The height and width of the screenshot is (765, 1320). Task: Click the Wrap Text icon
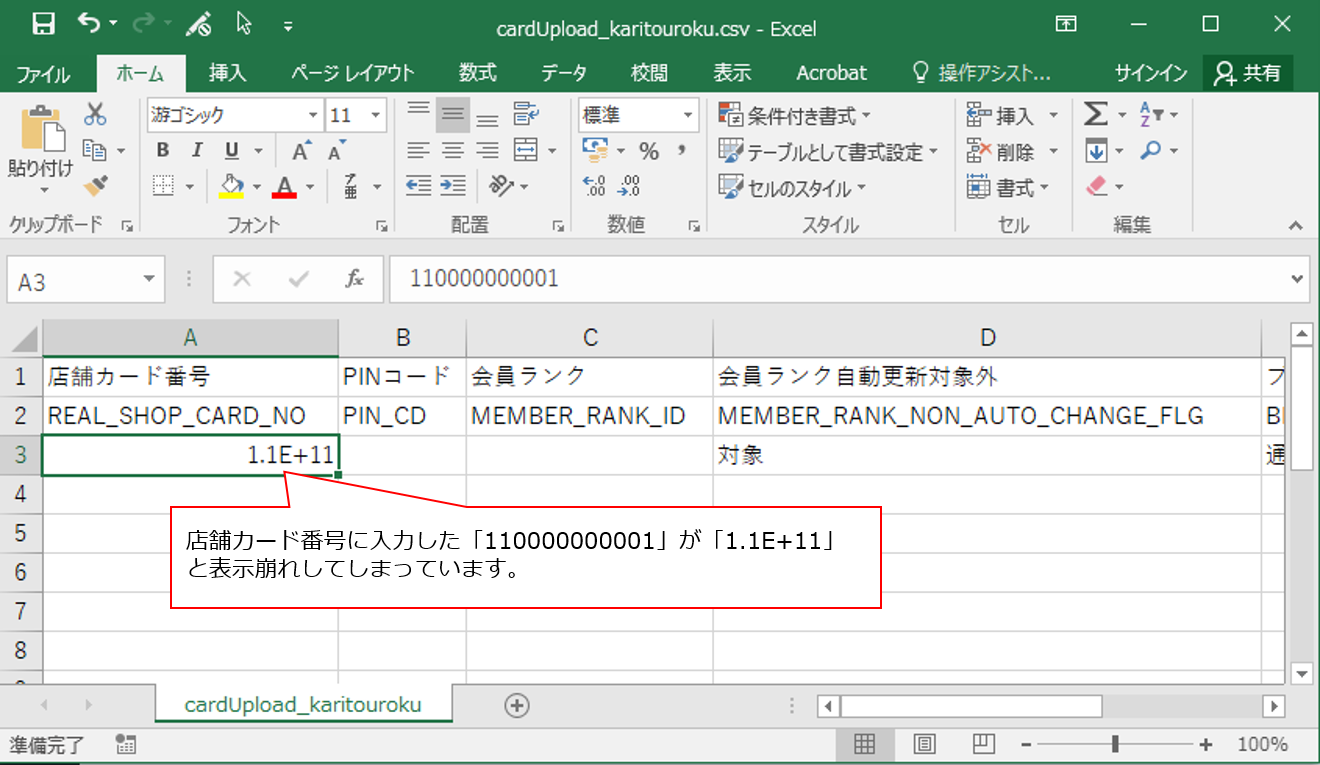(x=526, y=114)
